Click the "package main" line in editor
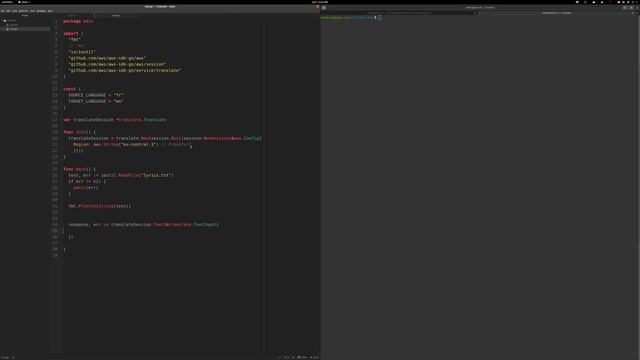The image size is (640, 360). [78, 21]
